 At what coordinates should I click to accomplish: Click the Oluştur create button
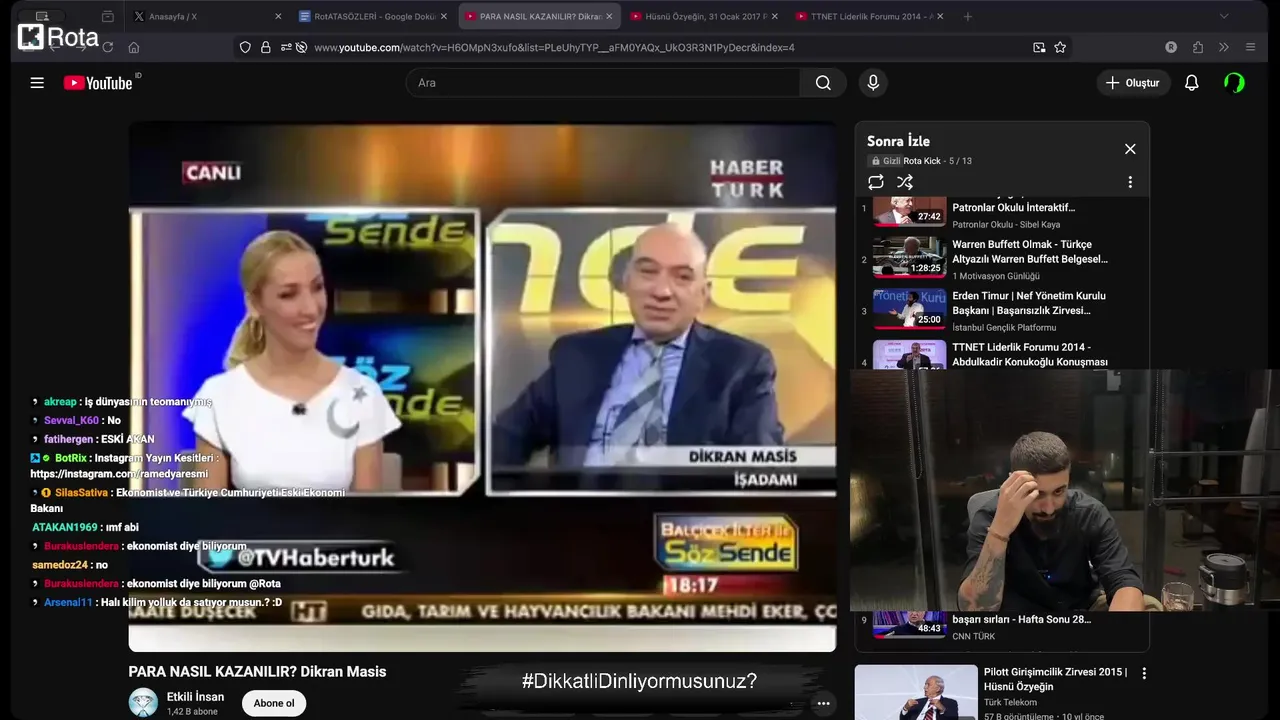pyautogui.click(x=1133, y=83)
